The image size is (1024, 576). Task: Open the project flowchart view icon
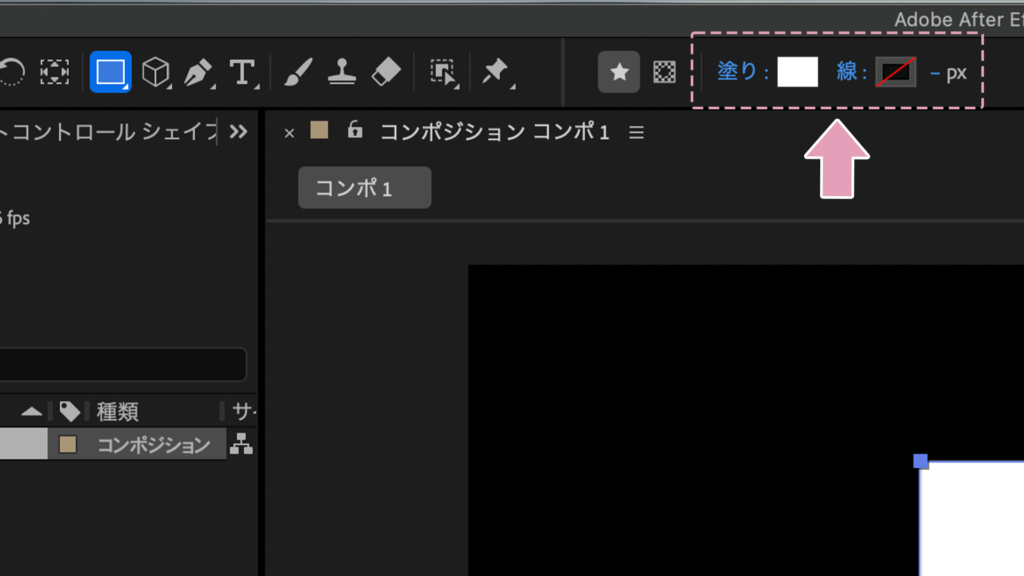pyautogui.click(x=242, y=444)
